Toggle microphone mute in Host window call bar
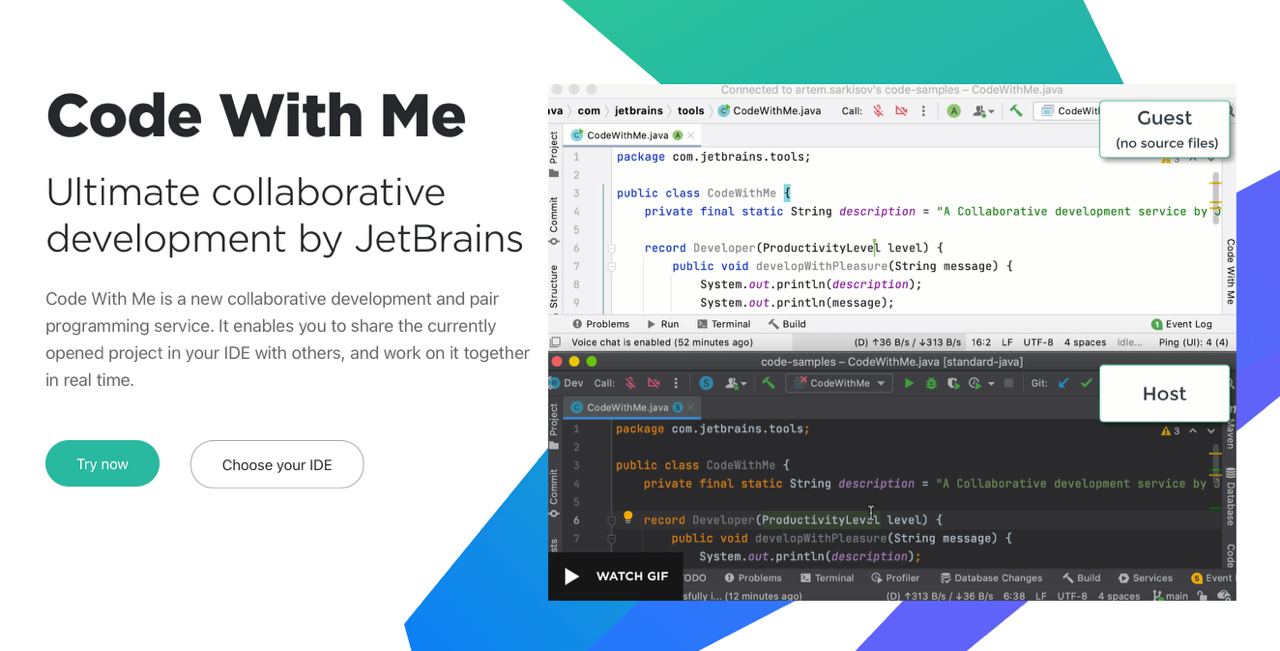1280x651 pixels. coord(631,383)
